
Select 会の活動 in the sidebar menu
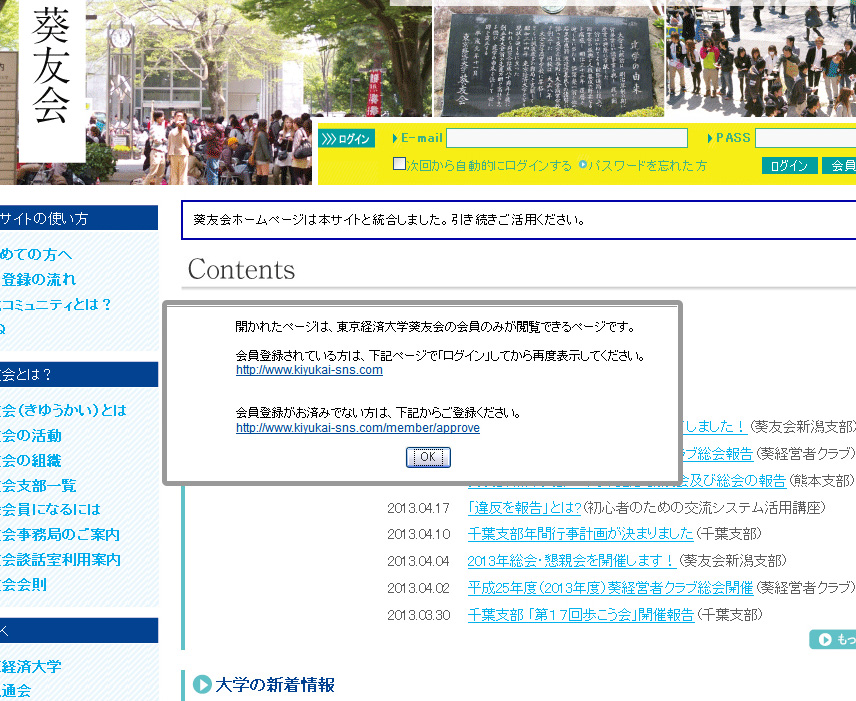pyautogui.click(x=32, y=436)
